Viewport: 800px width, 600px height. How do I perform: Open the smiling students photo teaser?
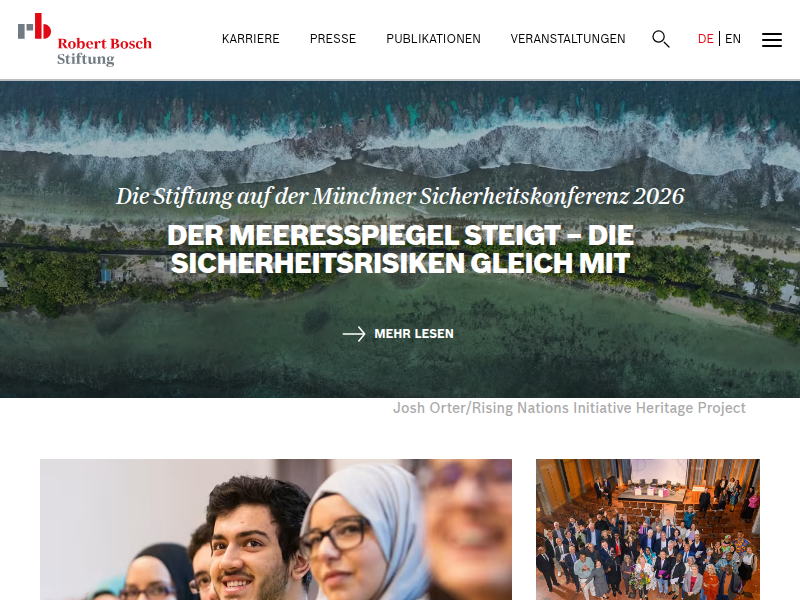point(276,529)
